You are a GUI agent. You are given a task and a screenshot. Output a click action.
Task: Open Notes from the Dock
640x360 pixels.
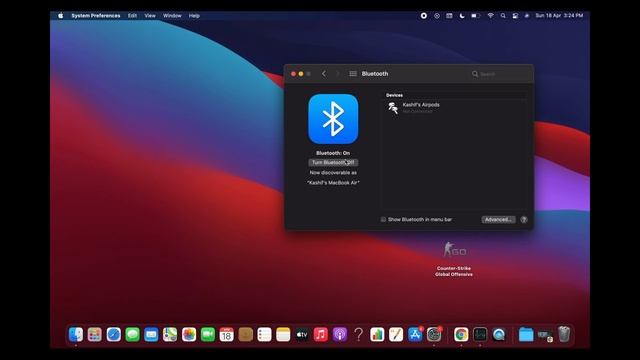click(283, 335)
